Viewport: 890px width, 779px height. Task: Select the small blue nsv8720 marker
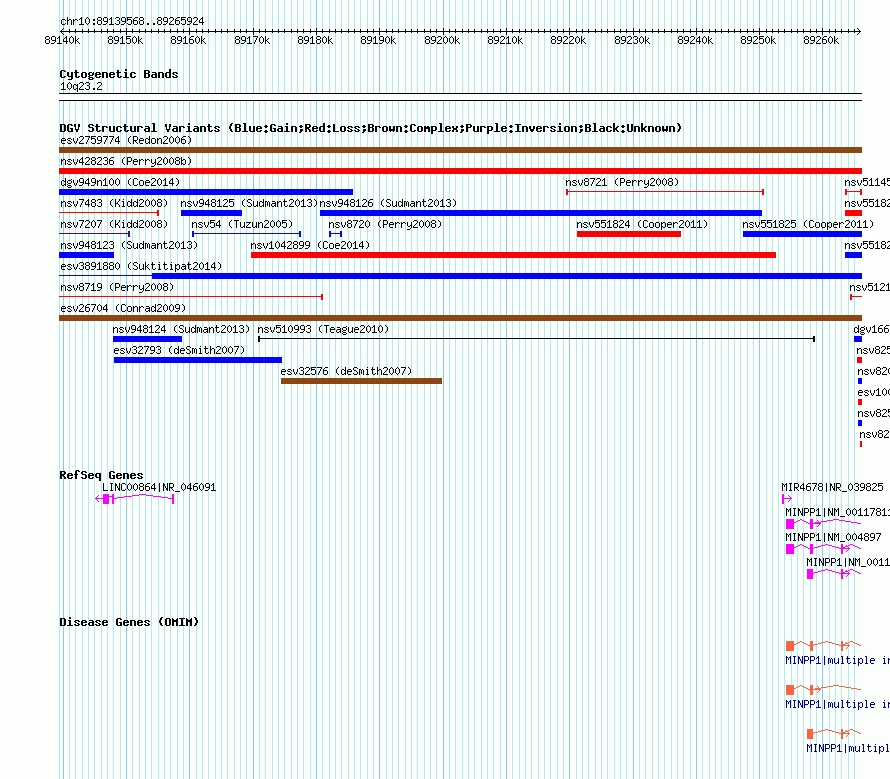pyautogui.click(x=335, y=234)
